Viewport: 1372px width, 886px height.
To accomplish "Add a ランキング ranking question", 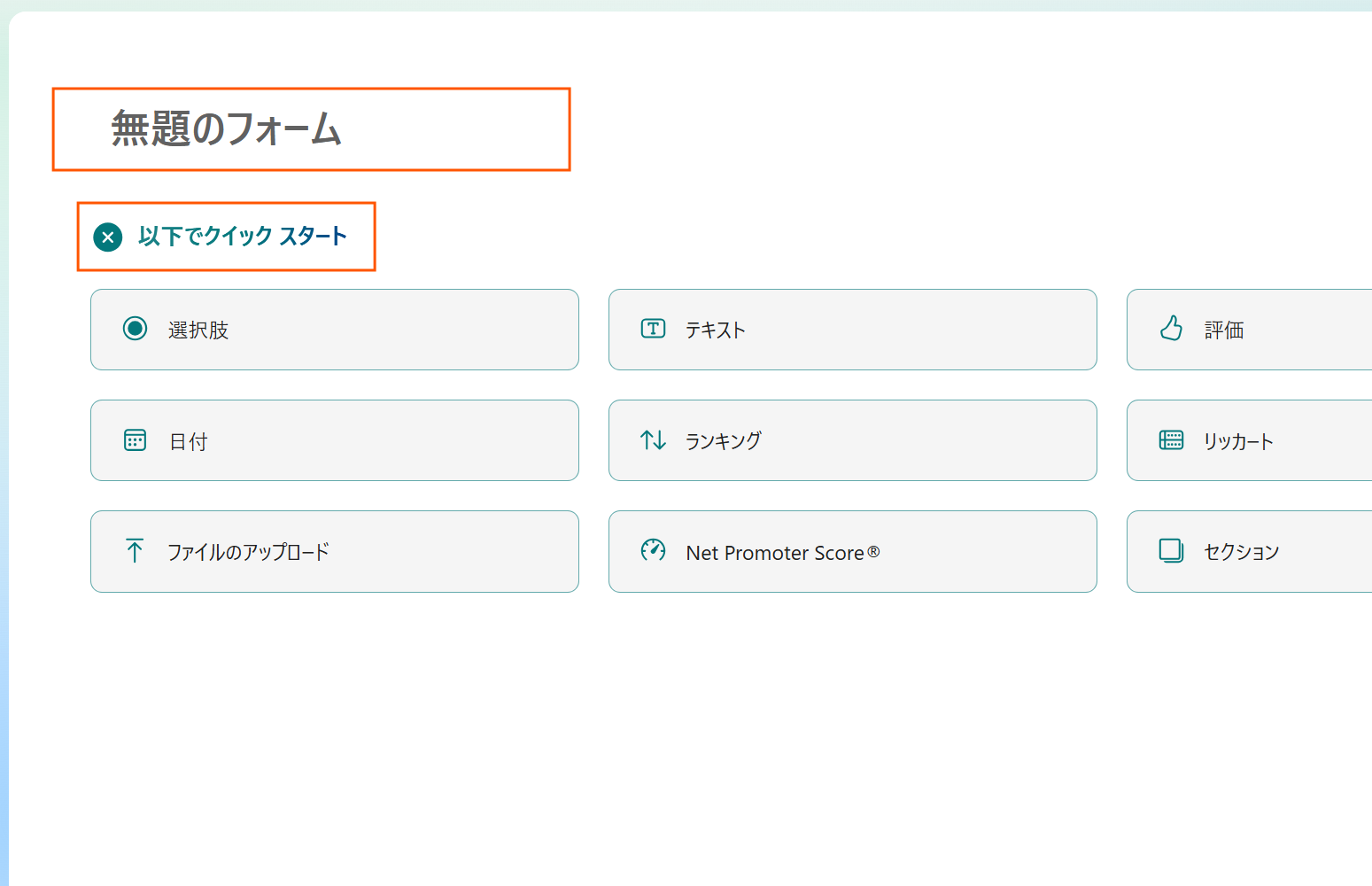I will click(852, 440).
